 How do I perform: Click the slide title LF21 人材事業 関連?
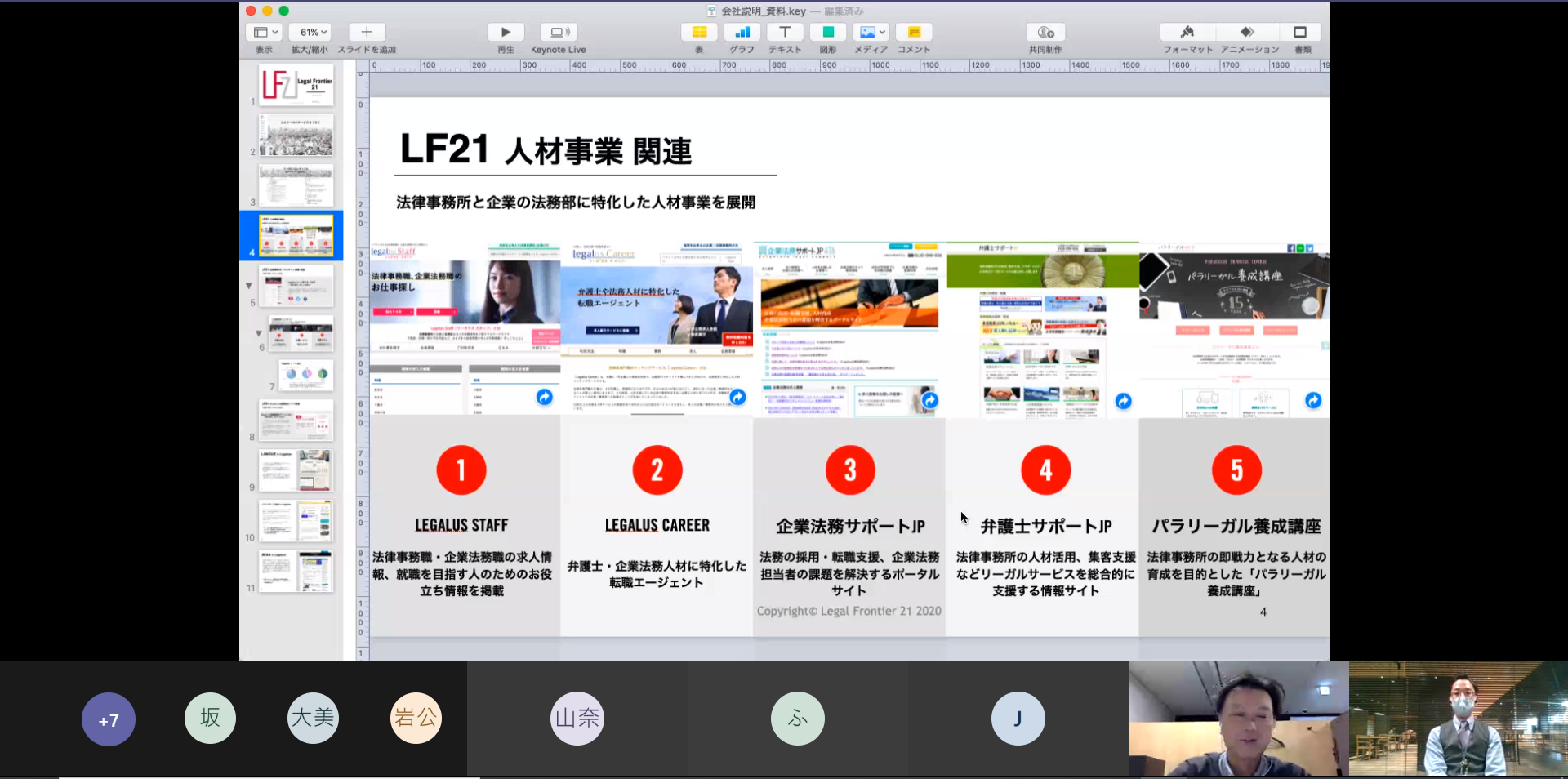546,150
